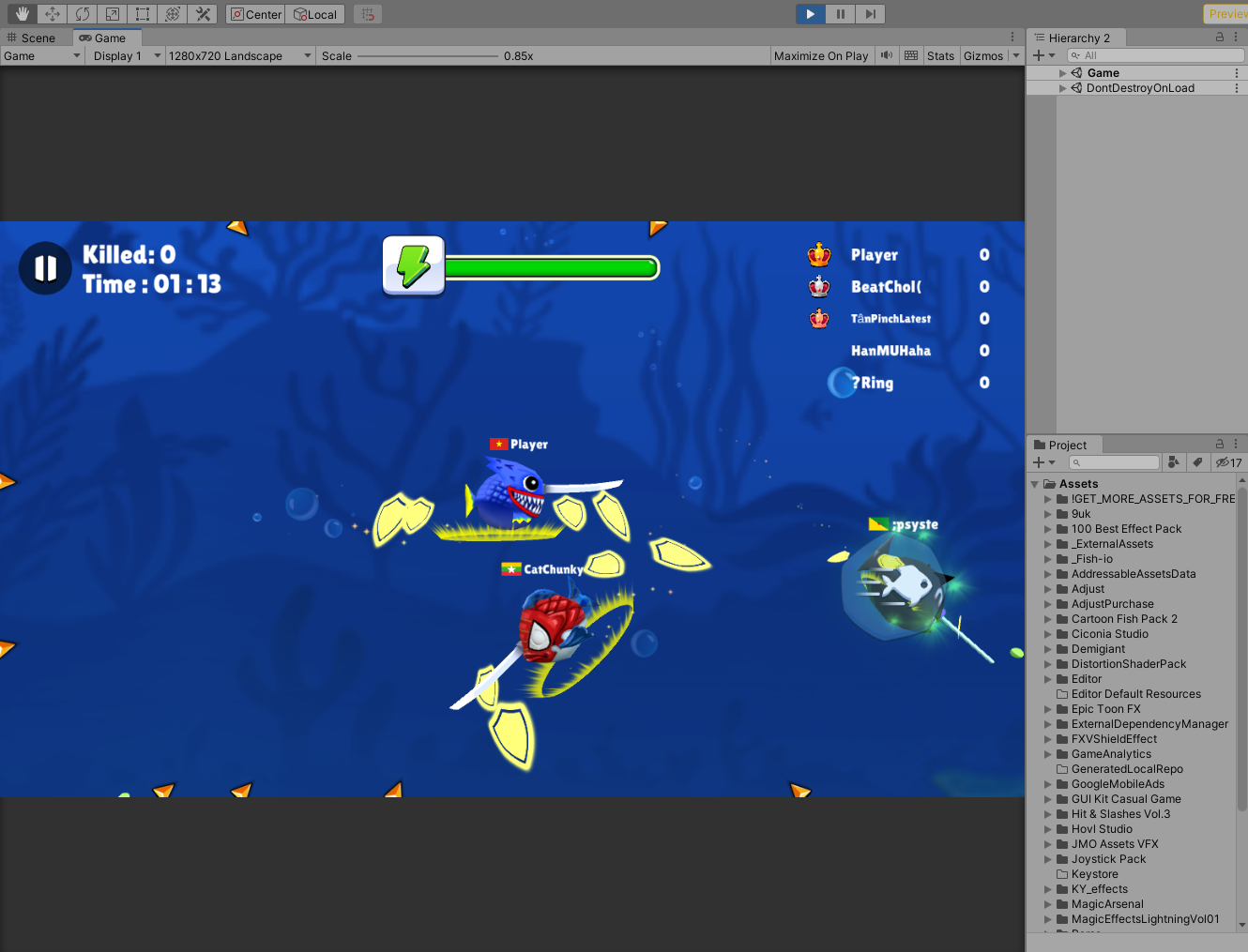Click the Preview packages label
Screen dimensions: 1248x952
[x=1227, y=14]
